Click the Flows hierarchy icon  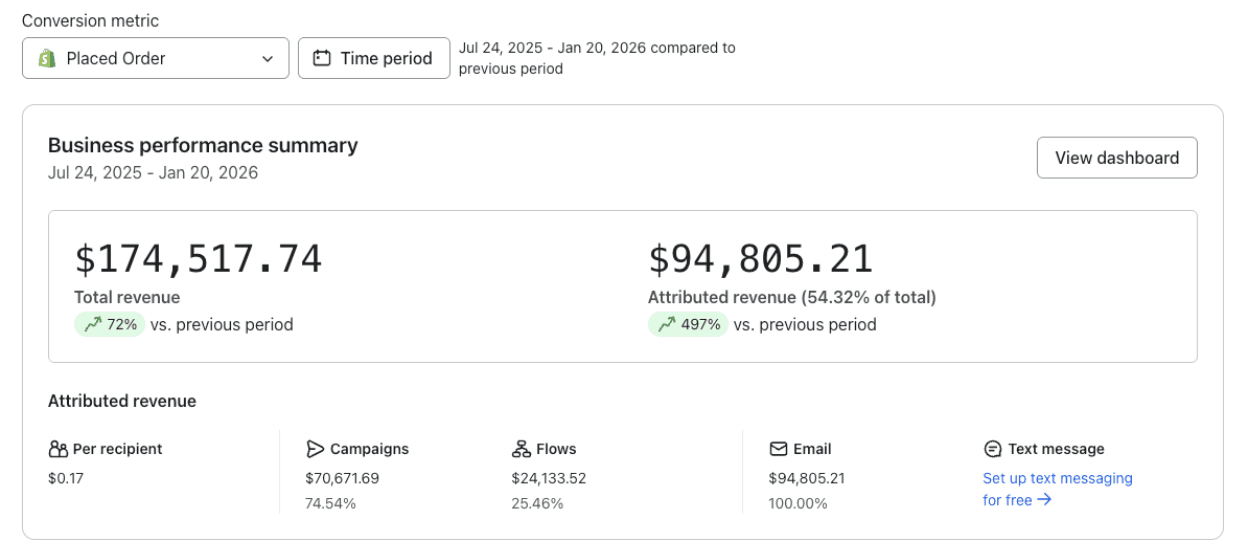[x=521, y=449]
